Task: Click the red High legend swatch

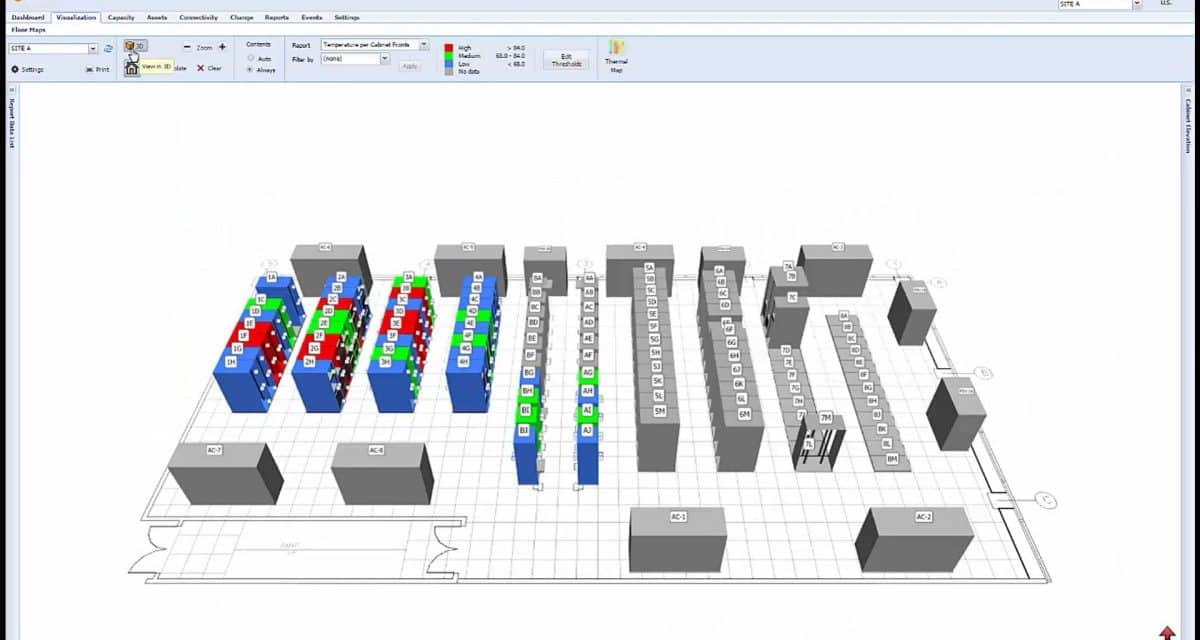Action: (448, 48)
